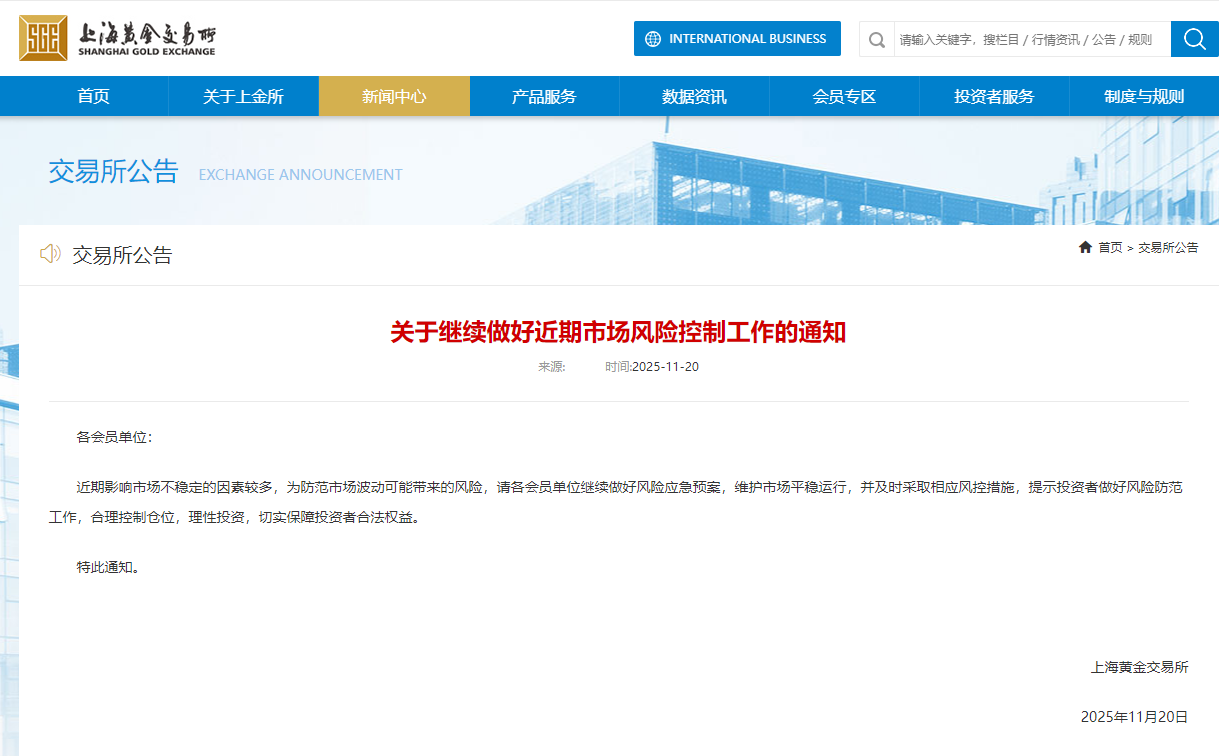Click the globe icon on INTERNATIONAL BUSINESS button
Screen dimensions: 1219x756
coord(654,38)
